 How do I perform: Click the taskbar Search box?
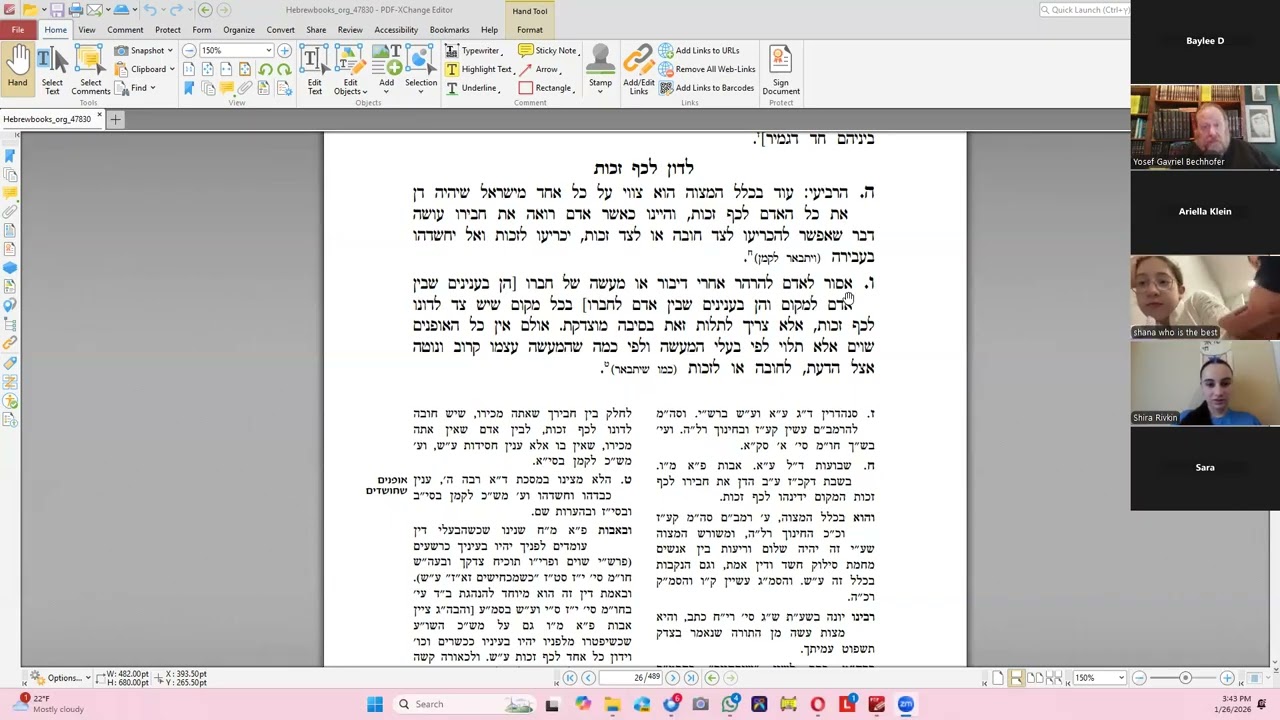[463, 704]
